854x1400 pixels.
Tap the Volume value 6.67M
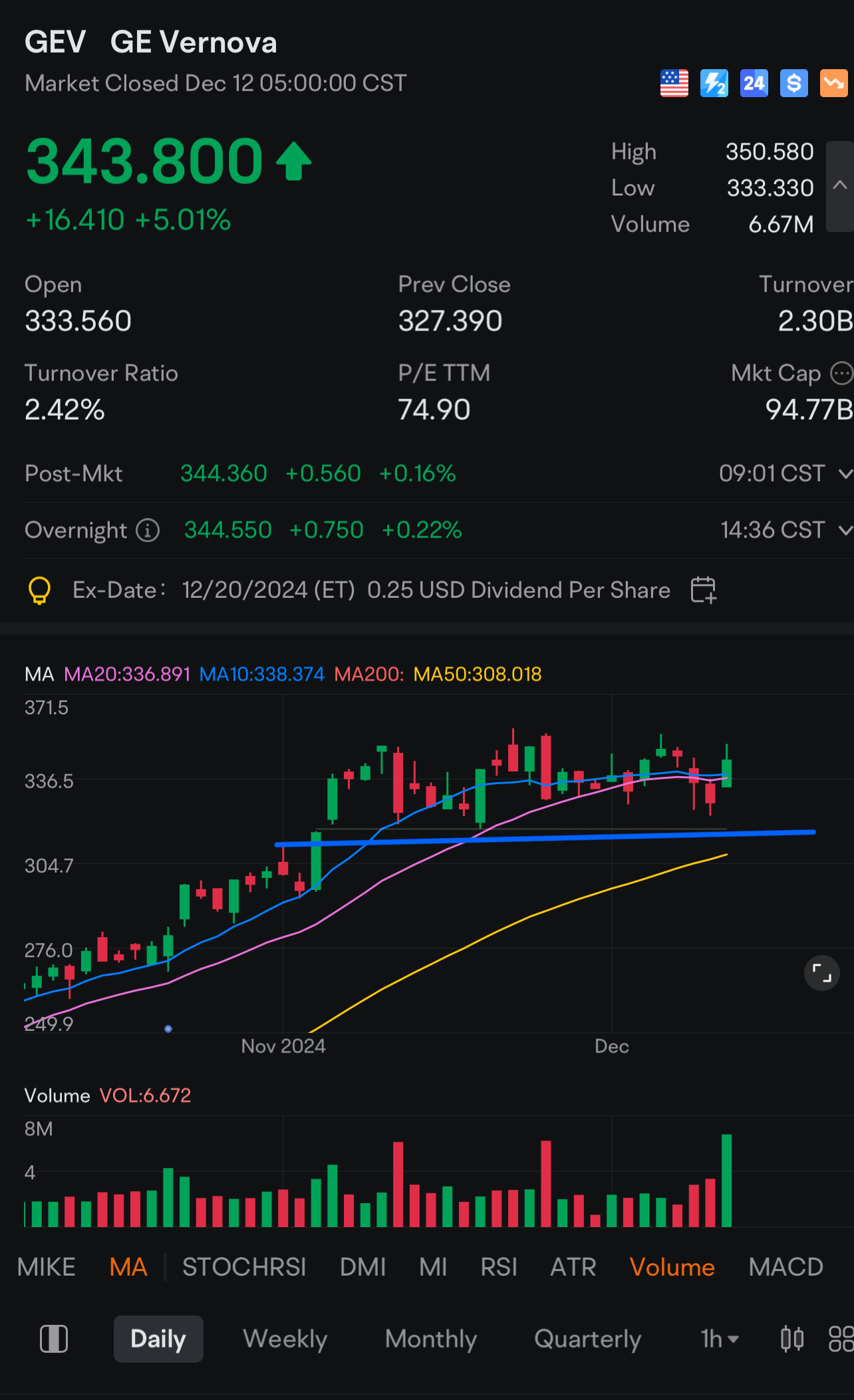coord(781,224)
